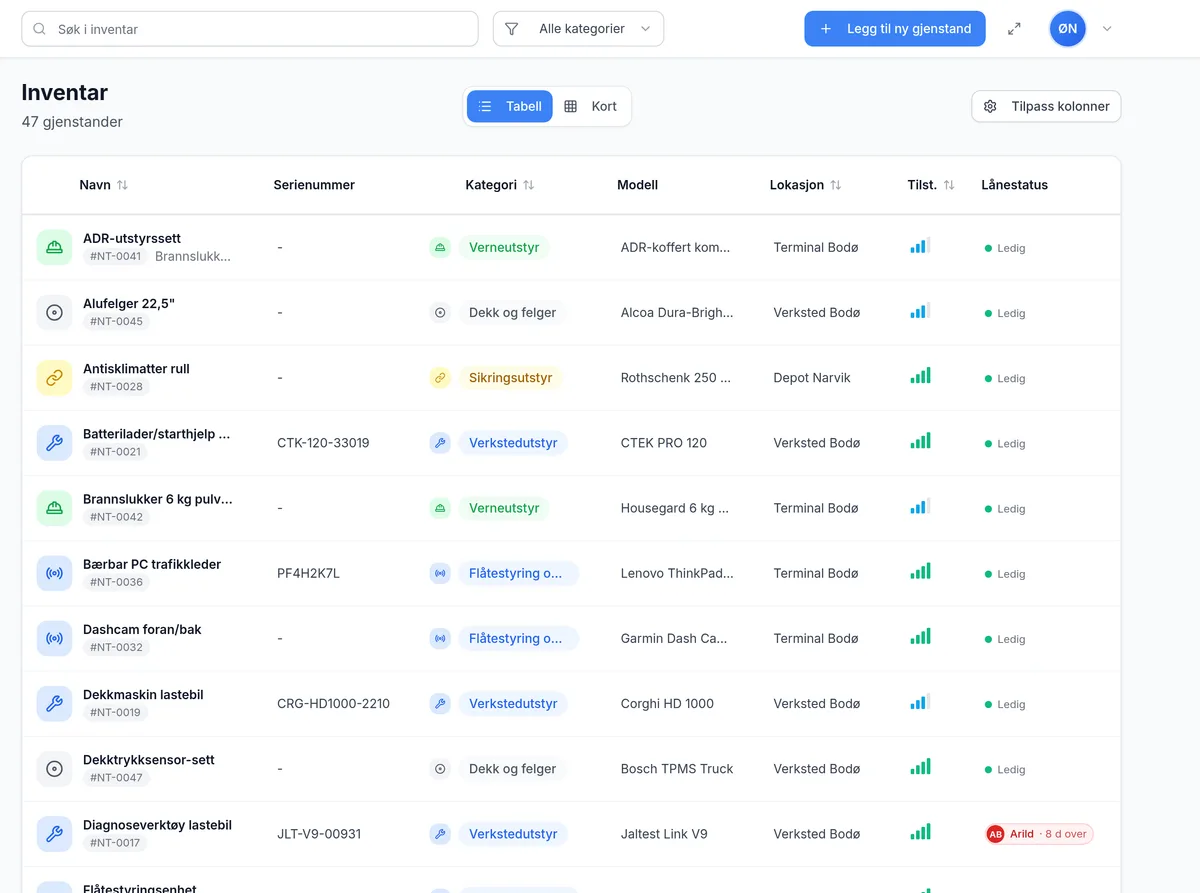Click the helmet icon for ADR-utstyrssett
Viewport: 1200px width, 893px height.
54,247
